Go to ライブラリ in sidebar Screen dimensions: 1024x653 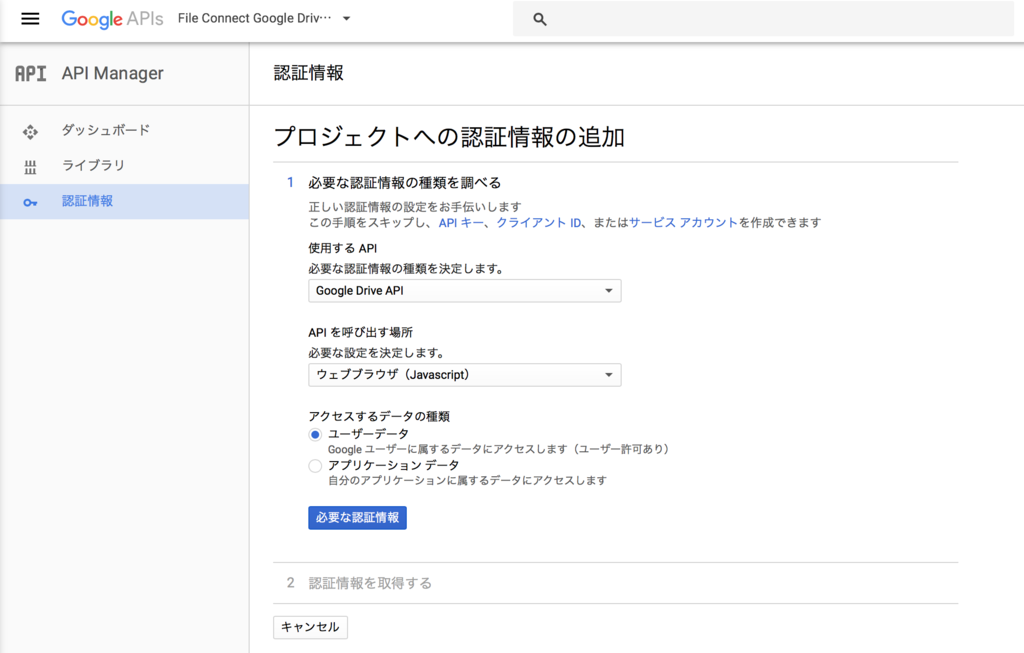click(124, 166)
